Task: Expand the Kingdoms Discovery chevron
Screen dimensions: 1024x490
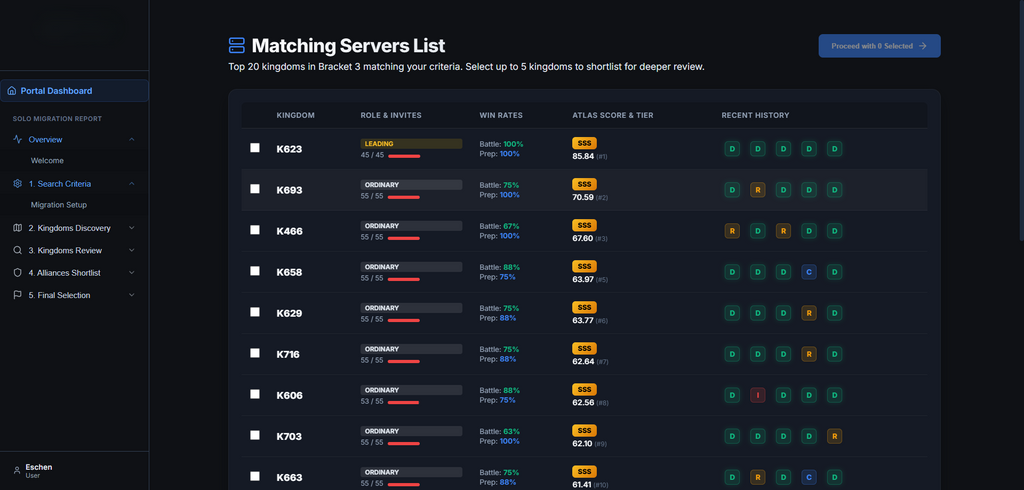Action: coord(132,228)
